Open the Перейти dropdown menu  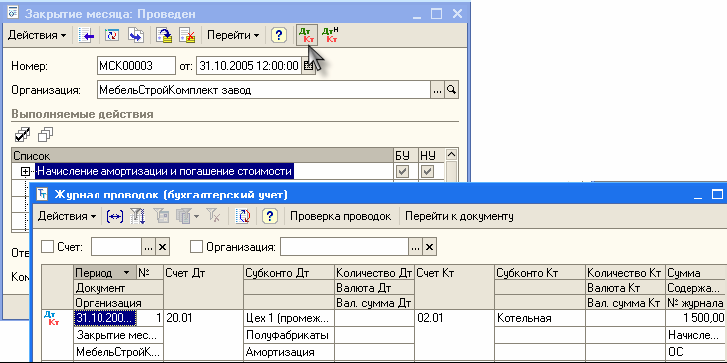pos(233,35)
